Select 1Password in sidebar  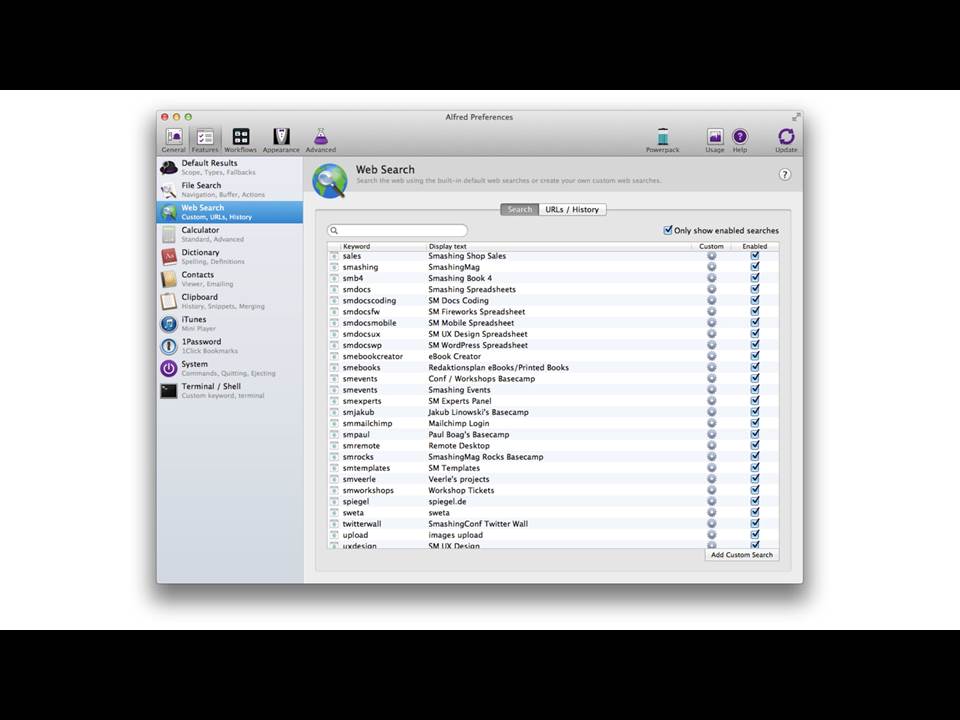tap(230, 346)
